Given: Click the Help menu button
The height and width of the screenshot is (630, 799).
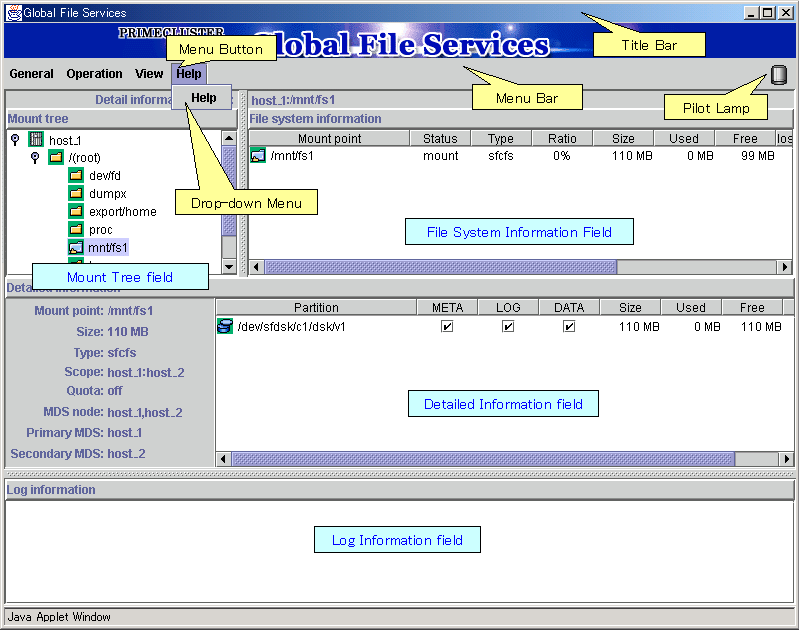Looking at the screenshot, I should tap(189, 74).
